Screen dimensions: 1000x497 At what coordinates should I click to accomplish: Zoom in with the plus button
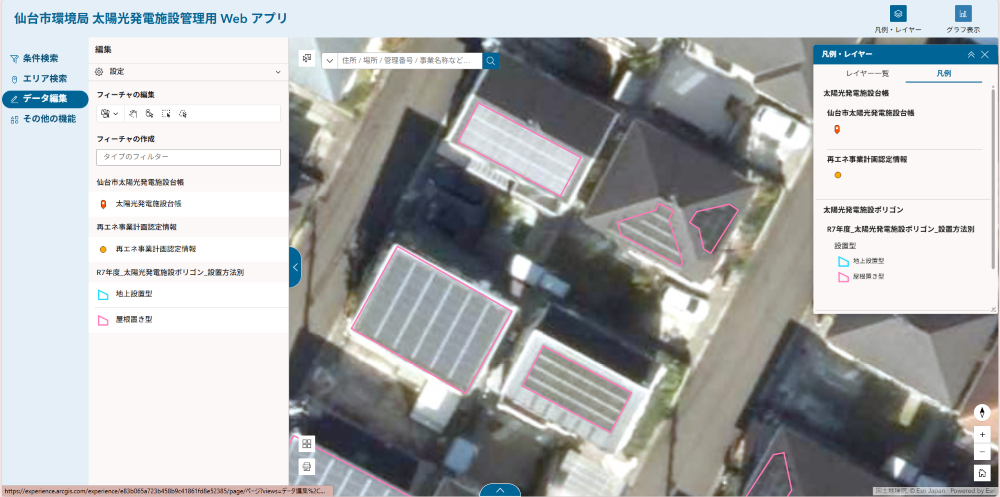click(982, 434)
